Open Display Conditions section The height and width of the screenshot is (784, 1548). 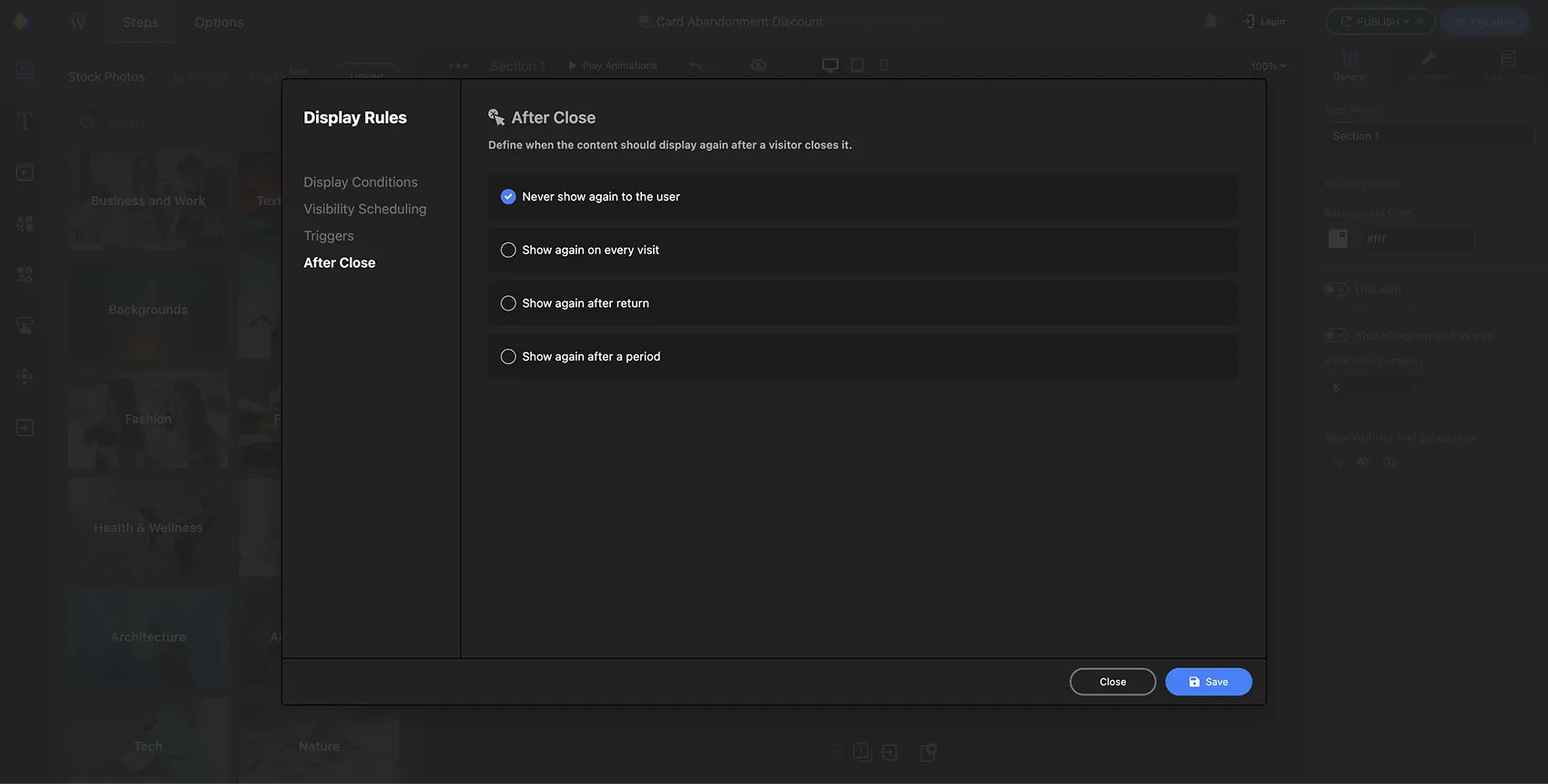361,182
